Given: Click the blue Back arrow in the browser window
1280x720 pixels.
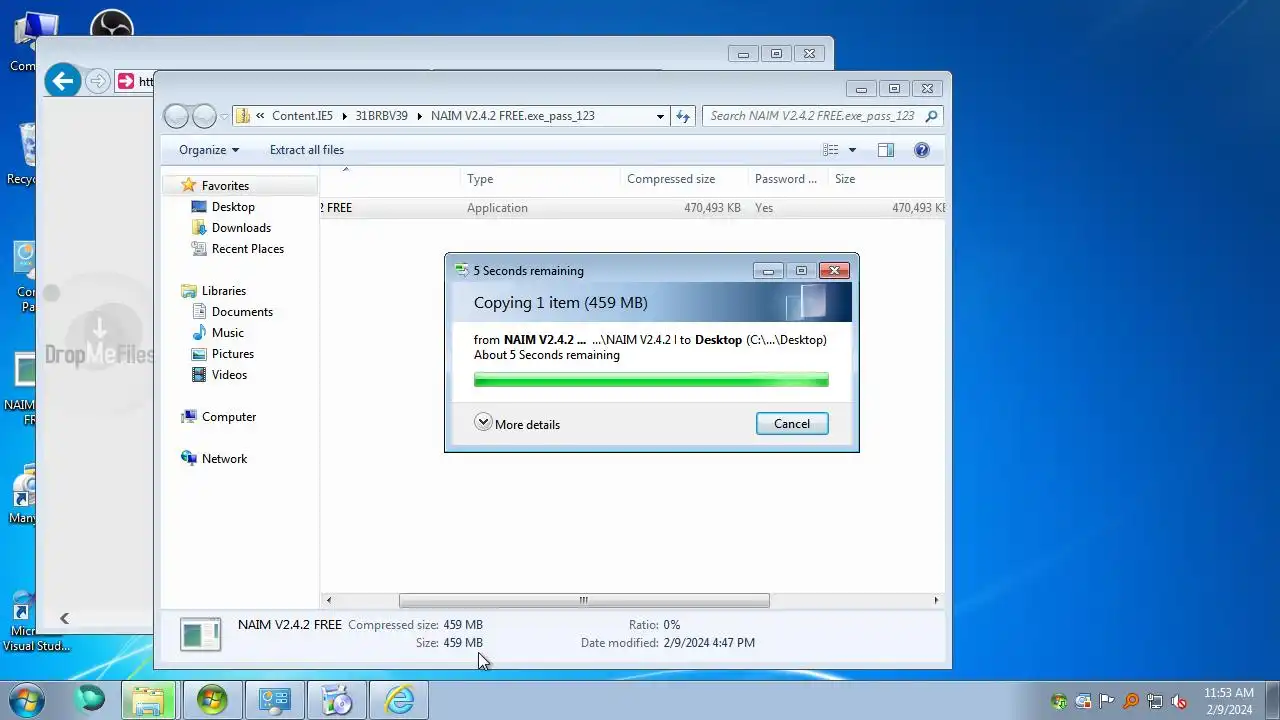Looking at the screenshot, I should click(63, 81).
